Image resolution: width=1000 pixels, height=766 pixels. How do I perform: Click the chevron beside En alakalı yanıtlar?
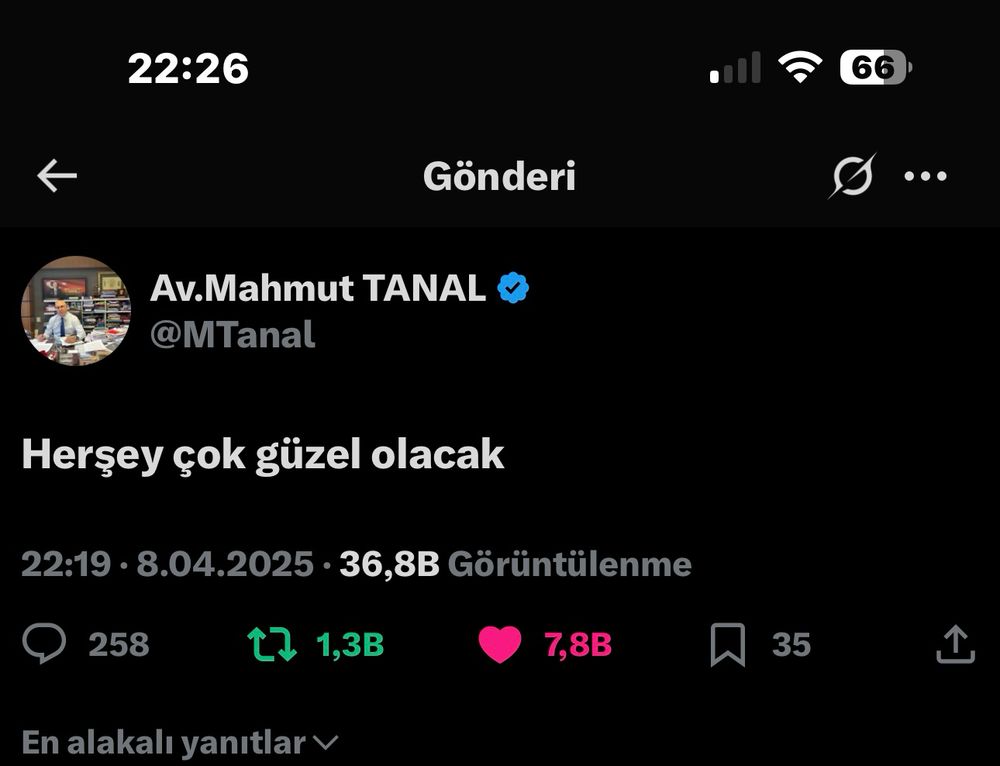pos(326,743)
